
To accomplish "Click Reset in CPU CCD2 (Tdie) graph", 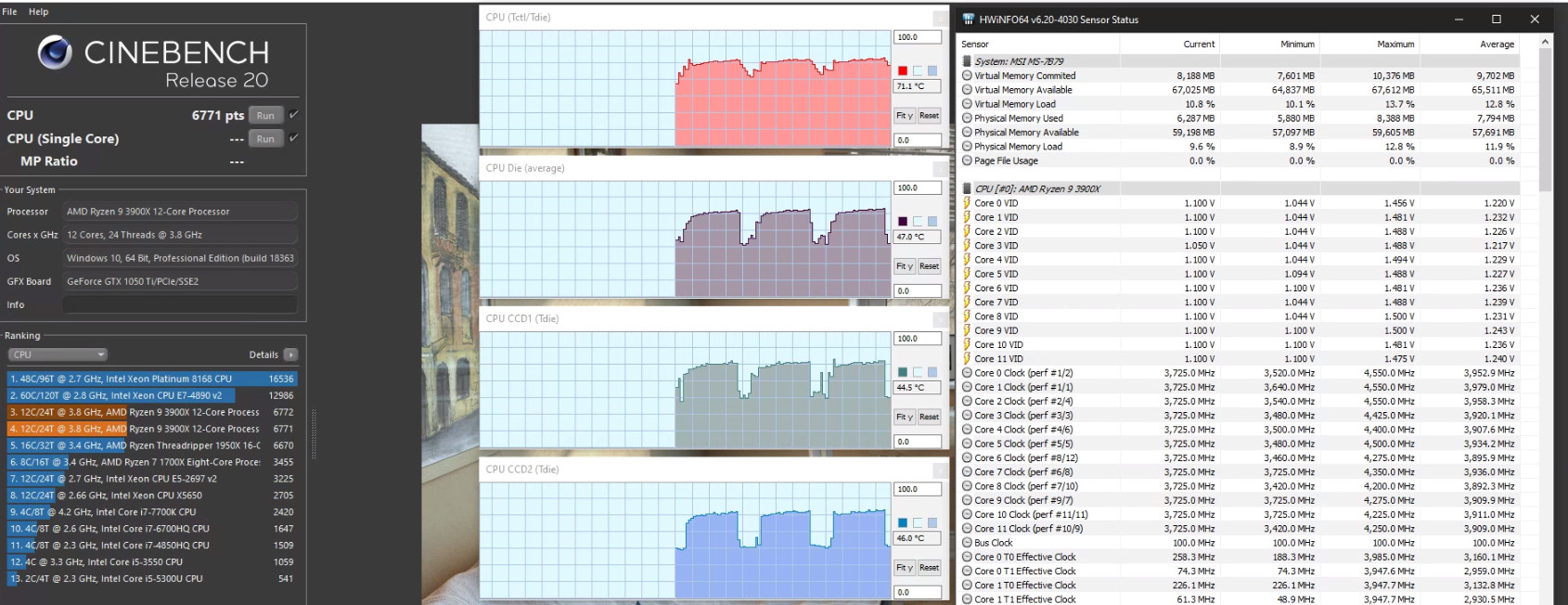I will click(930, 567).
